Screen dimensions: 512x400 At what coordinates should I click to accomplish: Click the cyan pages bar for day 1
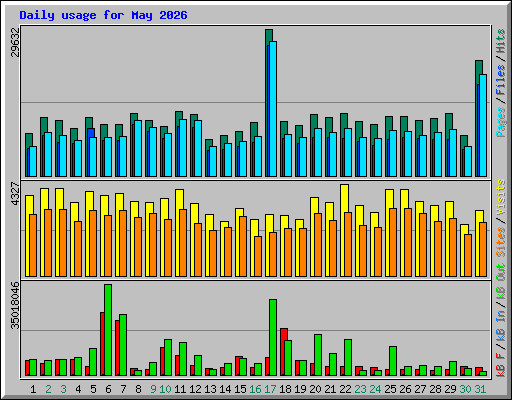pyautogui.click(x=33, y=162)
